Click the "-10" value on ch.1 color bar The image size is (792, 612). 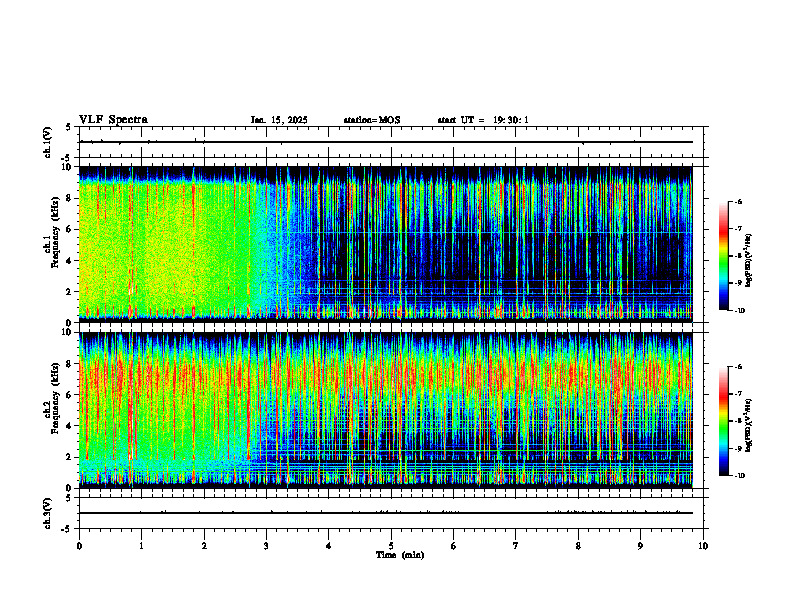click(739, 311)
